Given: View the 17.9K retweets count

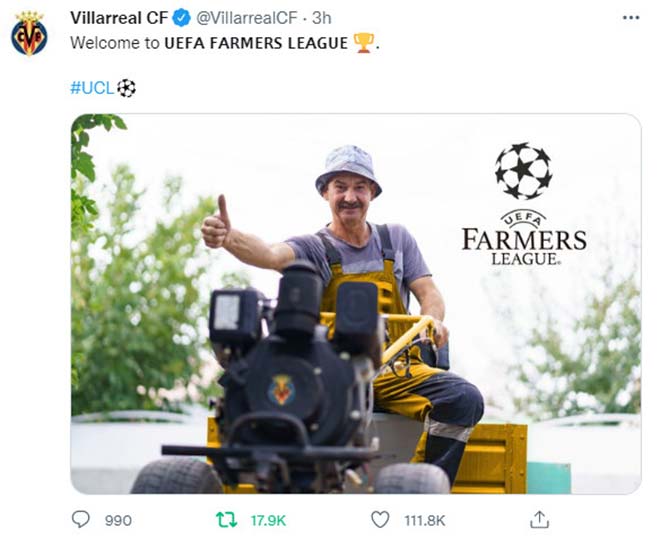Looking at the screenshot, I should point(269,520).
